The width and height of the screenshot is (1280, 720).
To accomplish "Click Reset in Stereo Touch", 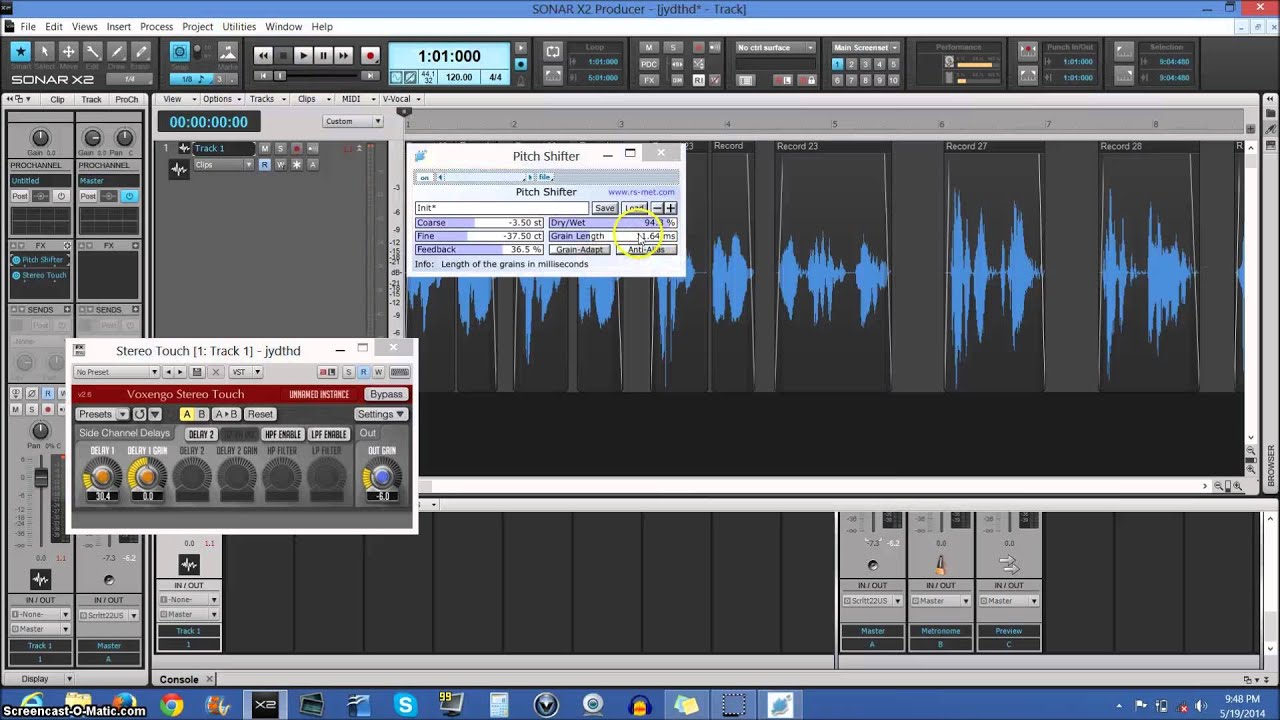I will [x=260, y=414].
